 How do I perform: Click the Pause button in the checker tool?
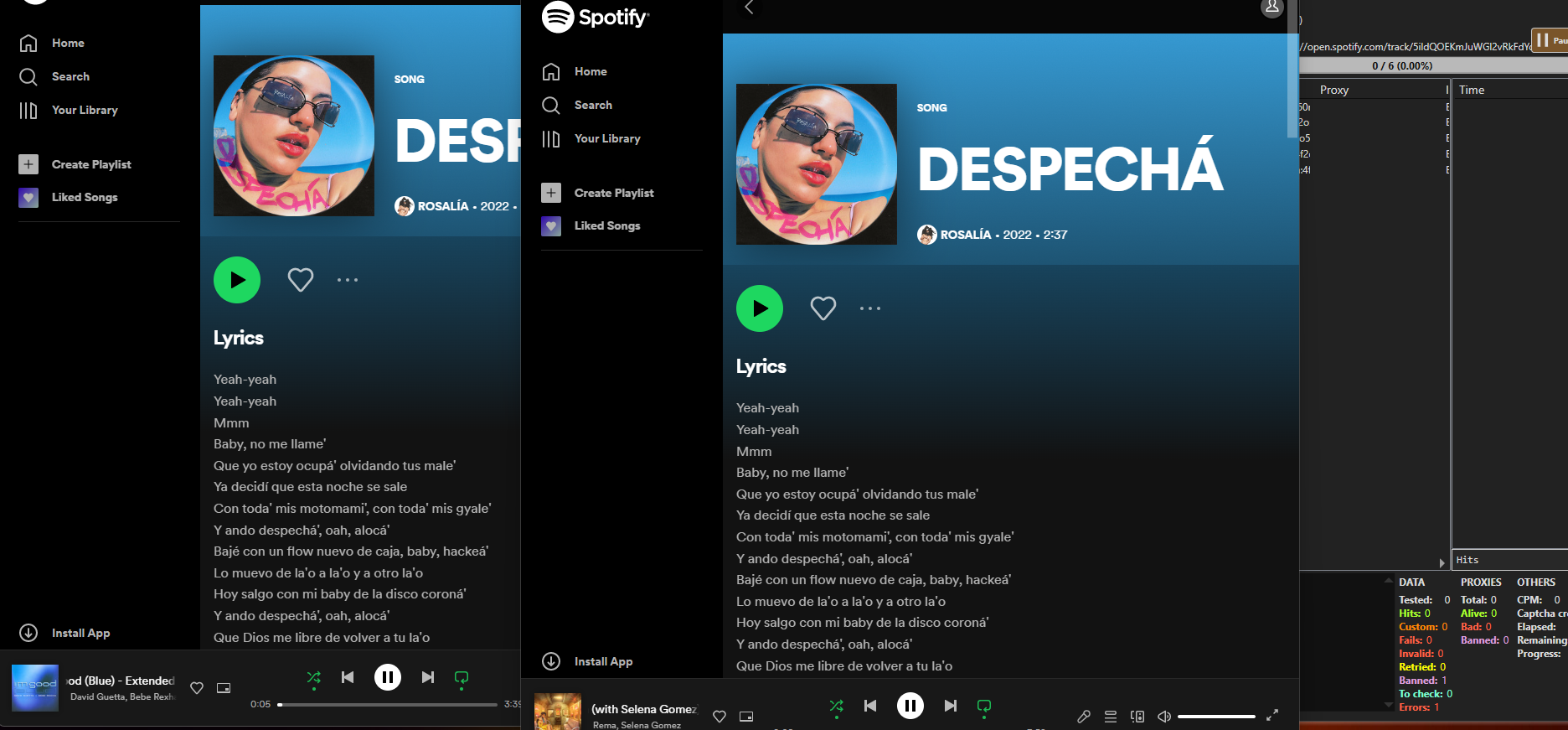coord(1550,39)
